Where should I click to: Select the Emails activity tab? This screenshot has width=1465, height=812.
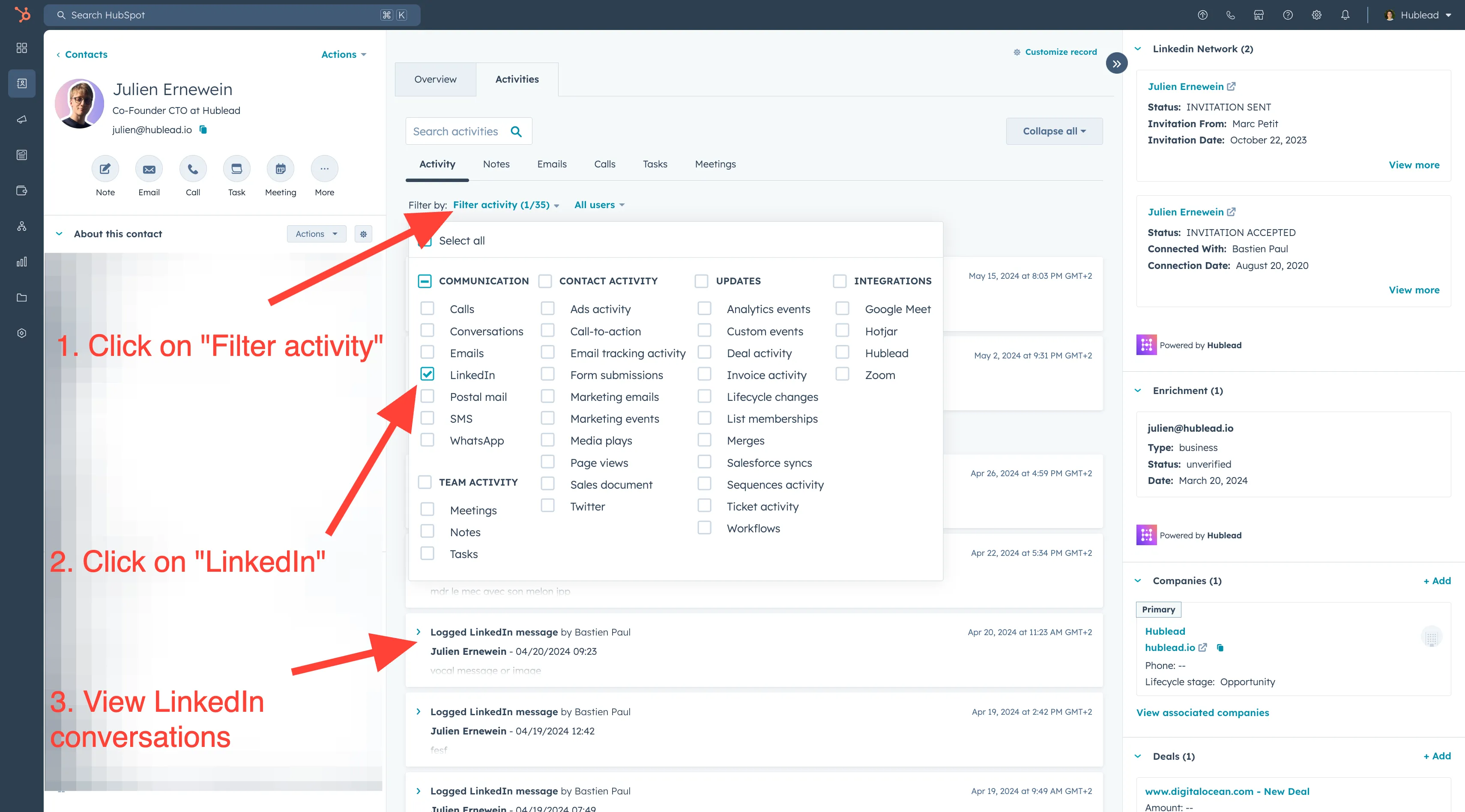[x=552, y=164]
